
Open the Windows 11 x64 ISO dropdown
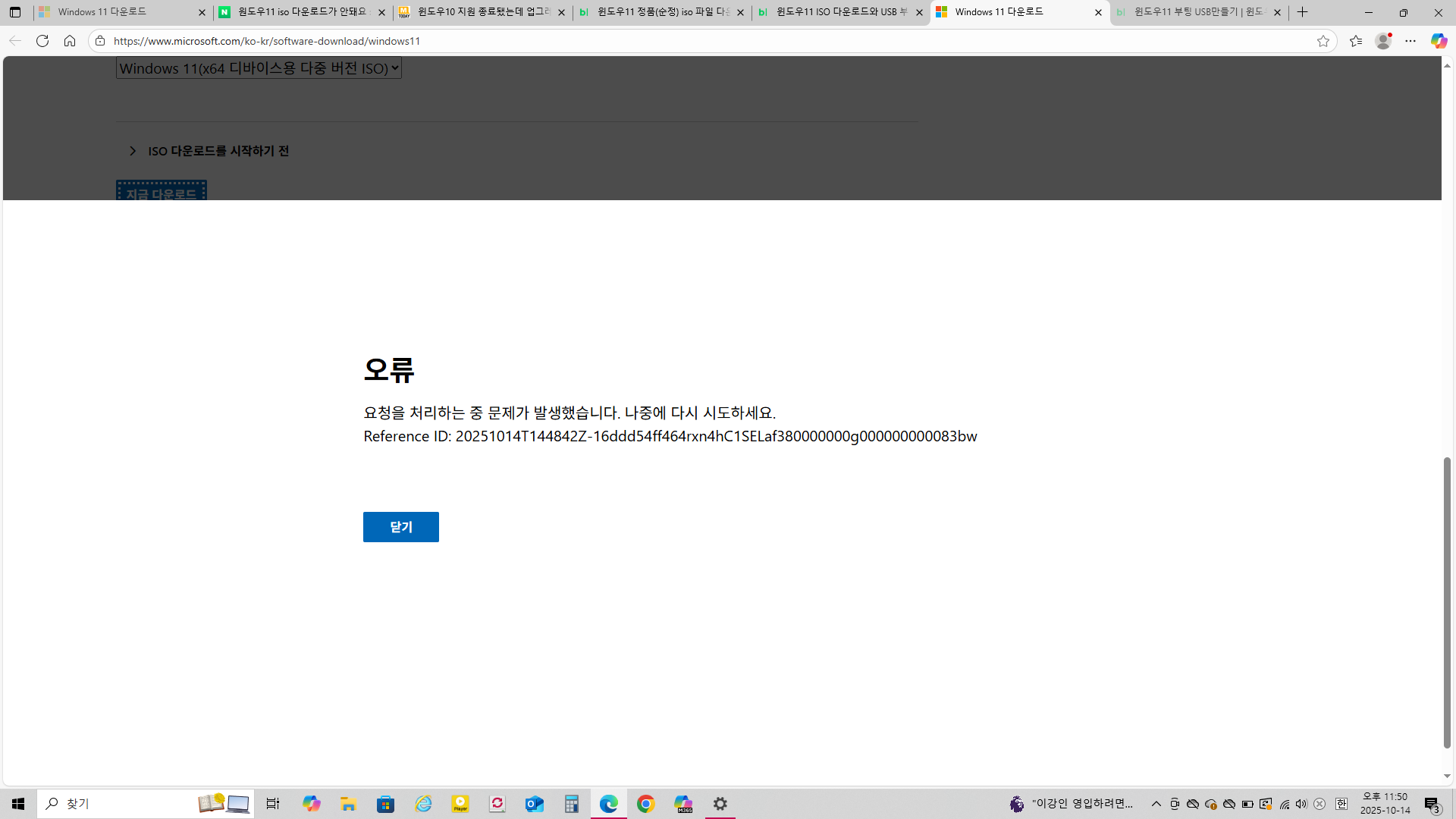point(259,68)
